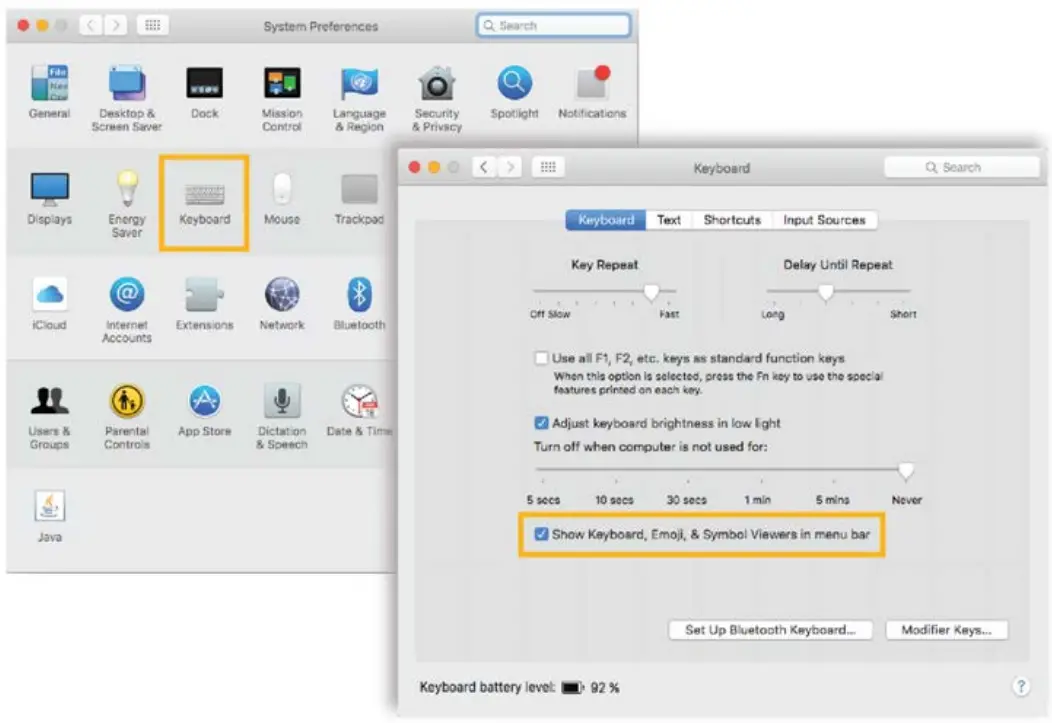Open iCloud preferences
The width and height of the screenshot is (1052, 723).
click(x=49, y=303)
